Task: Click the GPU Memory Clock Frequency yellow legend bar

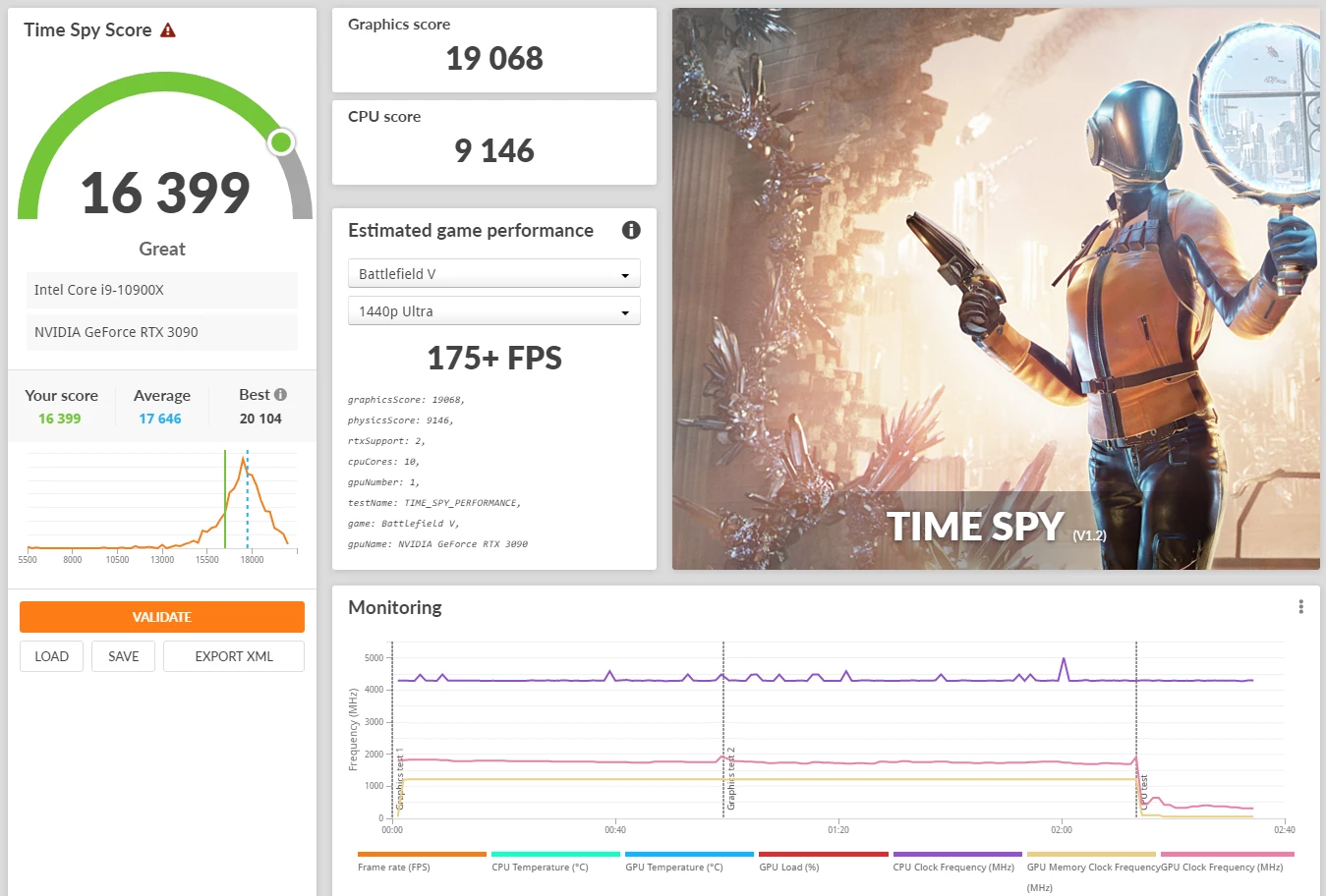Action: click(x=1091, y=855)
